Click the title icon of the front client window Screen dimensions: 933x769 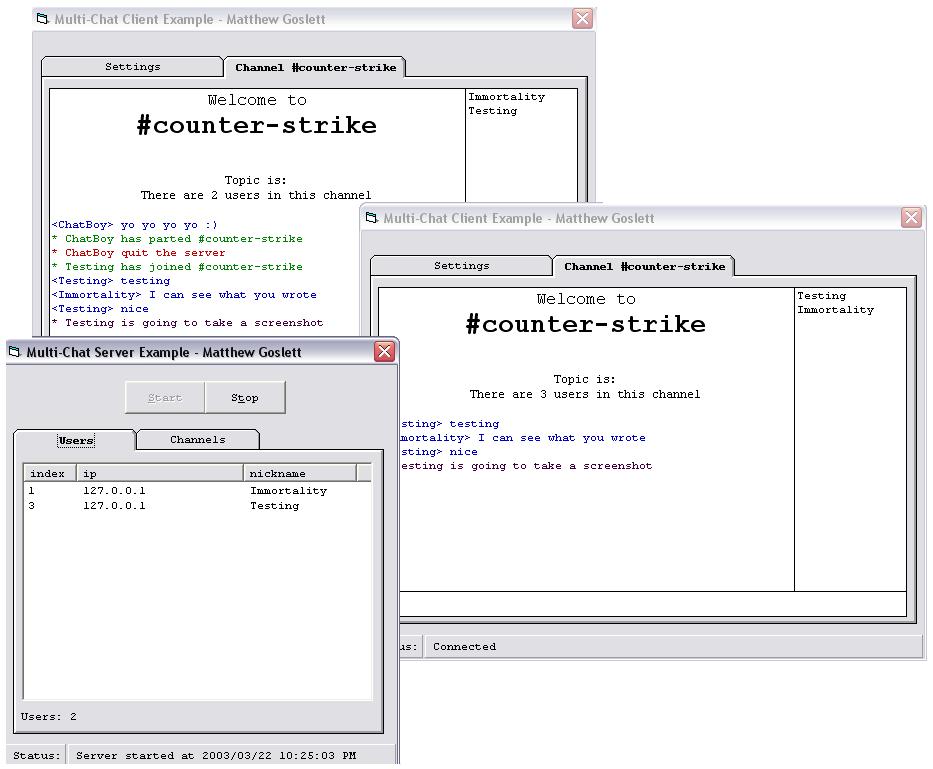pos(372,218)
